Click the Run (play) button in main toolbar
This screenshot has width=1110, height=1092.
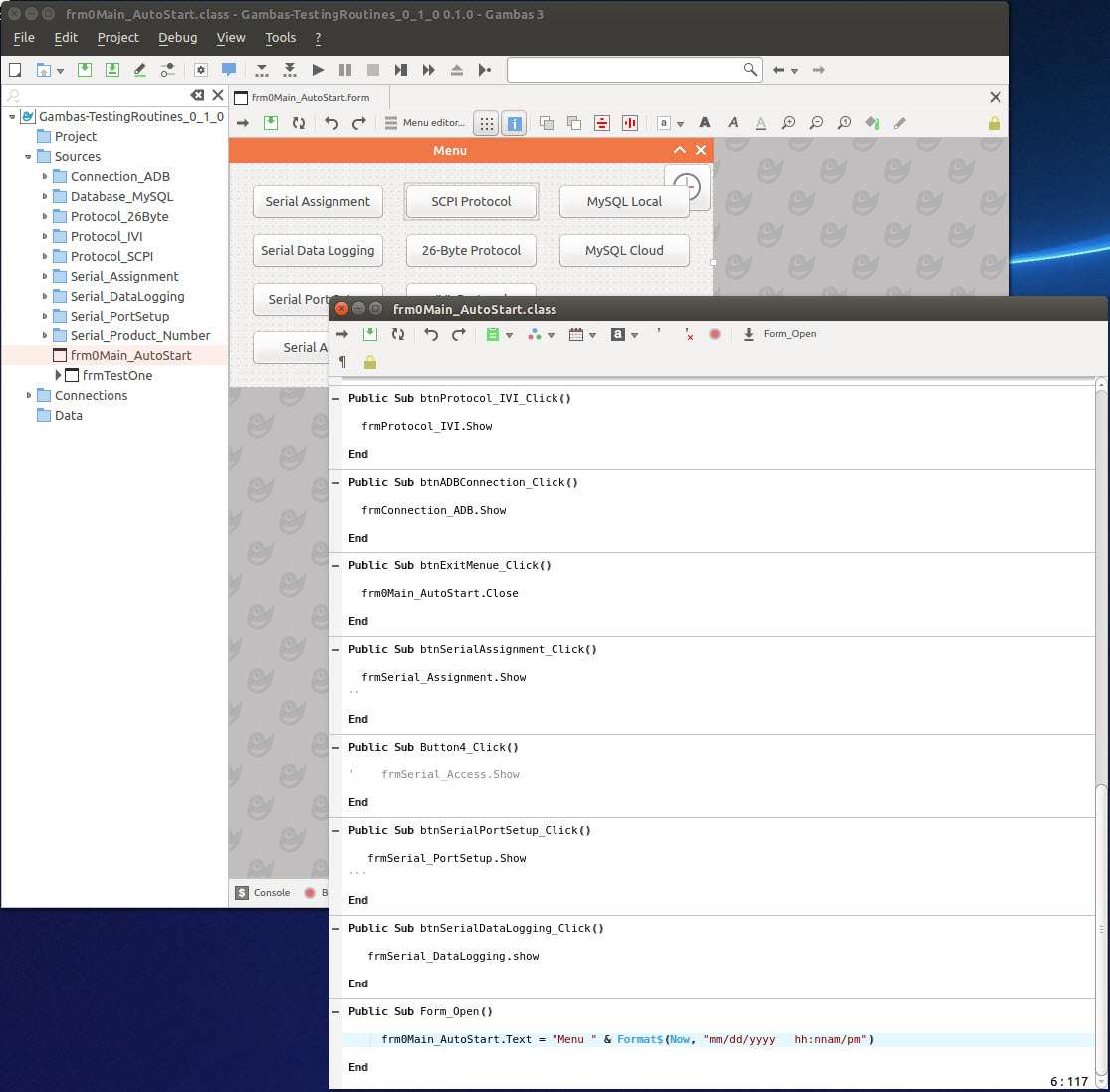pyautogui.click(x=318, y=70)
